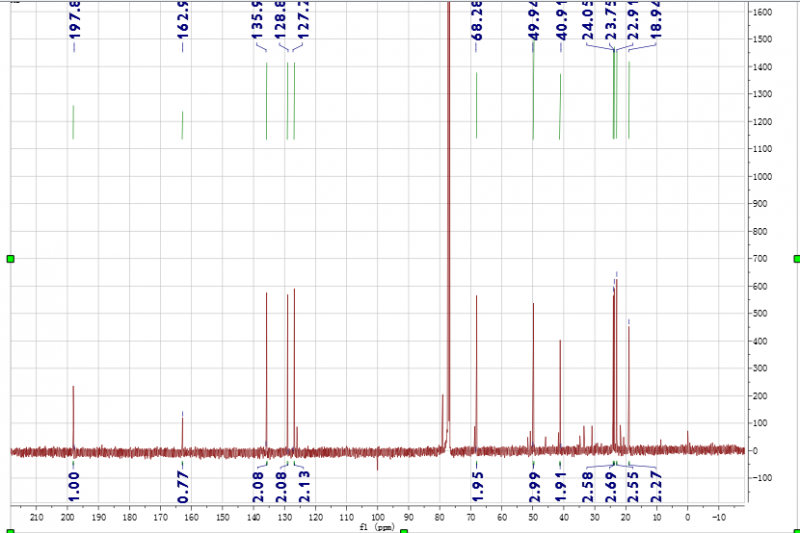
Task: Select the 2.99 integral value
Action: click(534, 487)
